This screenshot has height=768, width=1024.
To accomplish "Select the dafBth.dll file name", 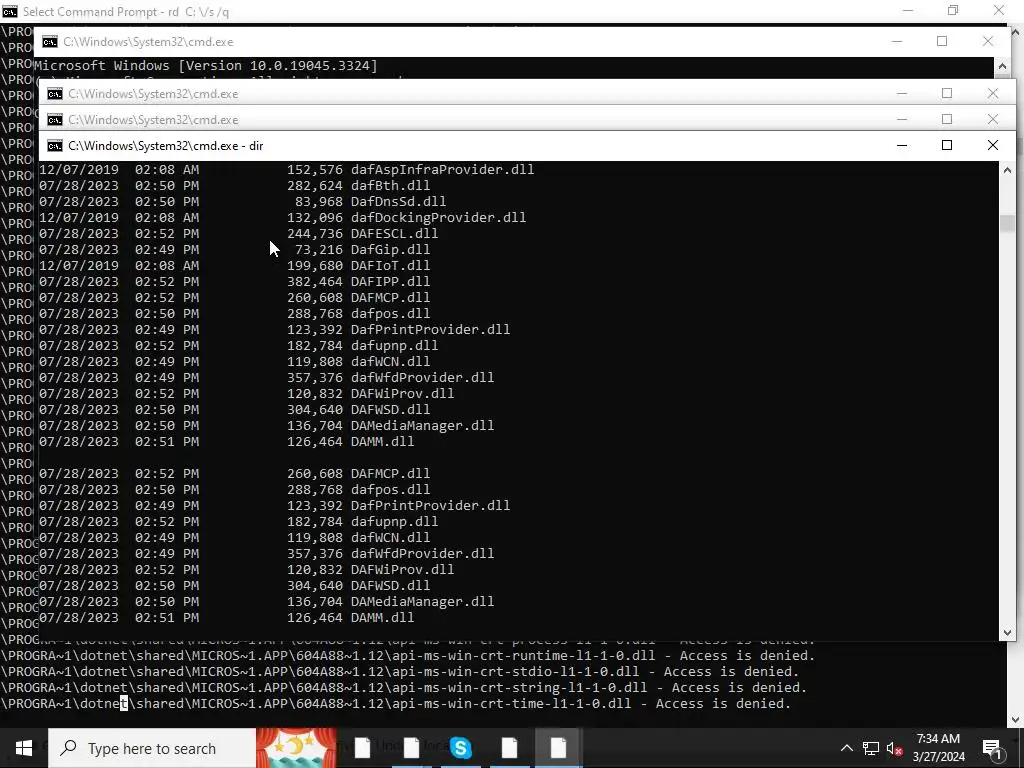I will click(x=391, y=185).
